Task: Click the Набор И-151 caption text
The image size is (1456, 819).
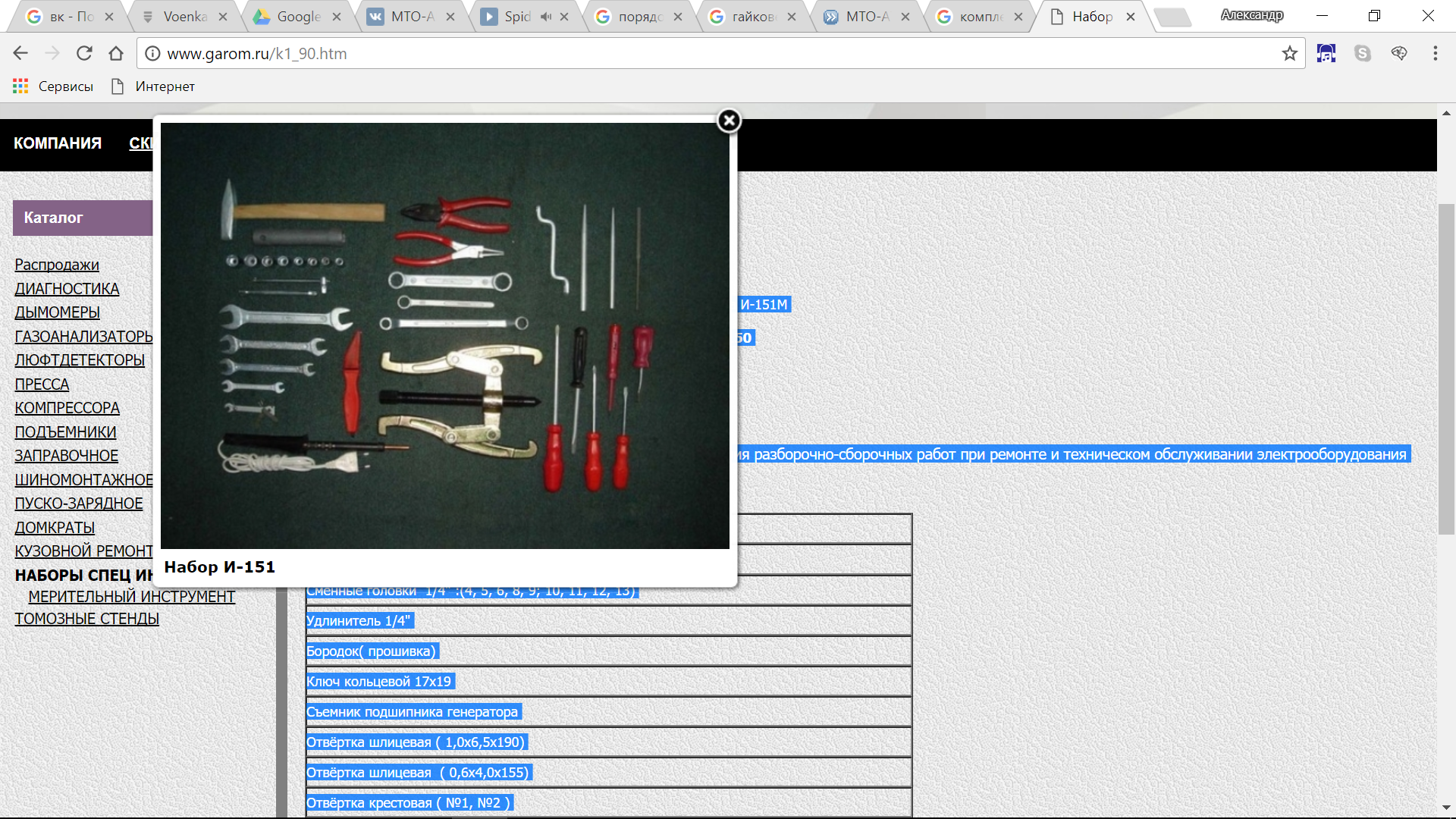Action: pyautogui.click(x=219, y=567)
